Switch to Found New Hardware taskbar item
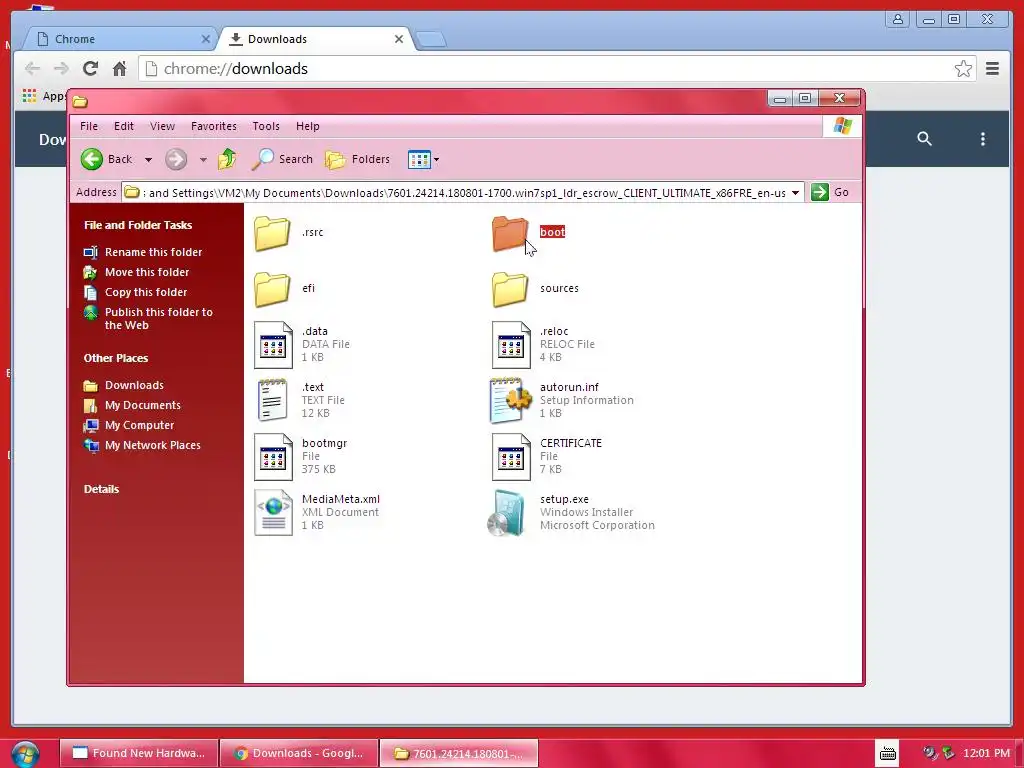The height and width of the screenshot is (768, 1024). tap(138, 753)
